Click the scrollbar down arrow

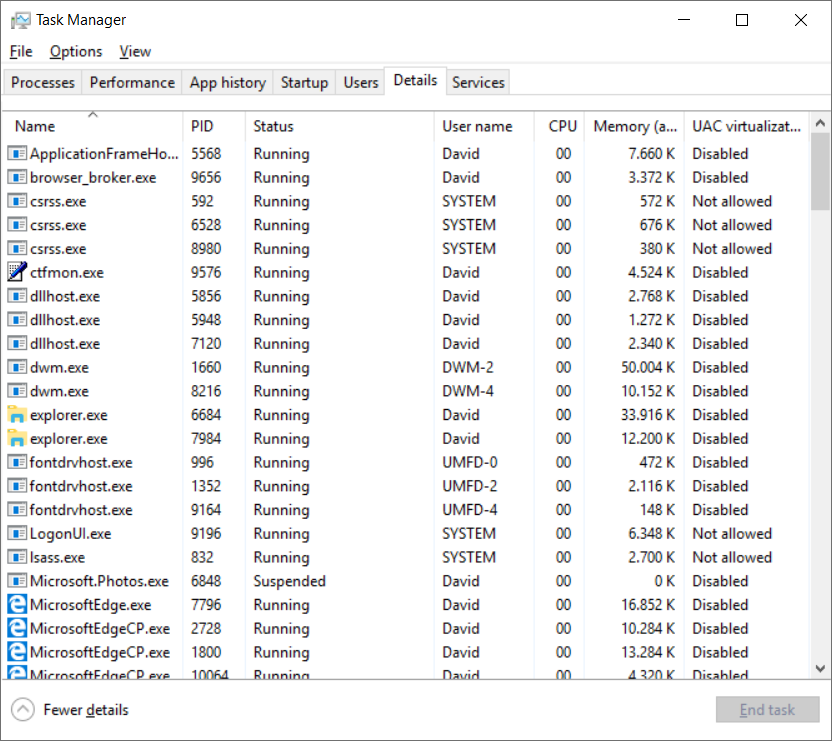click(820, 668)
